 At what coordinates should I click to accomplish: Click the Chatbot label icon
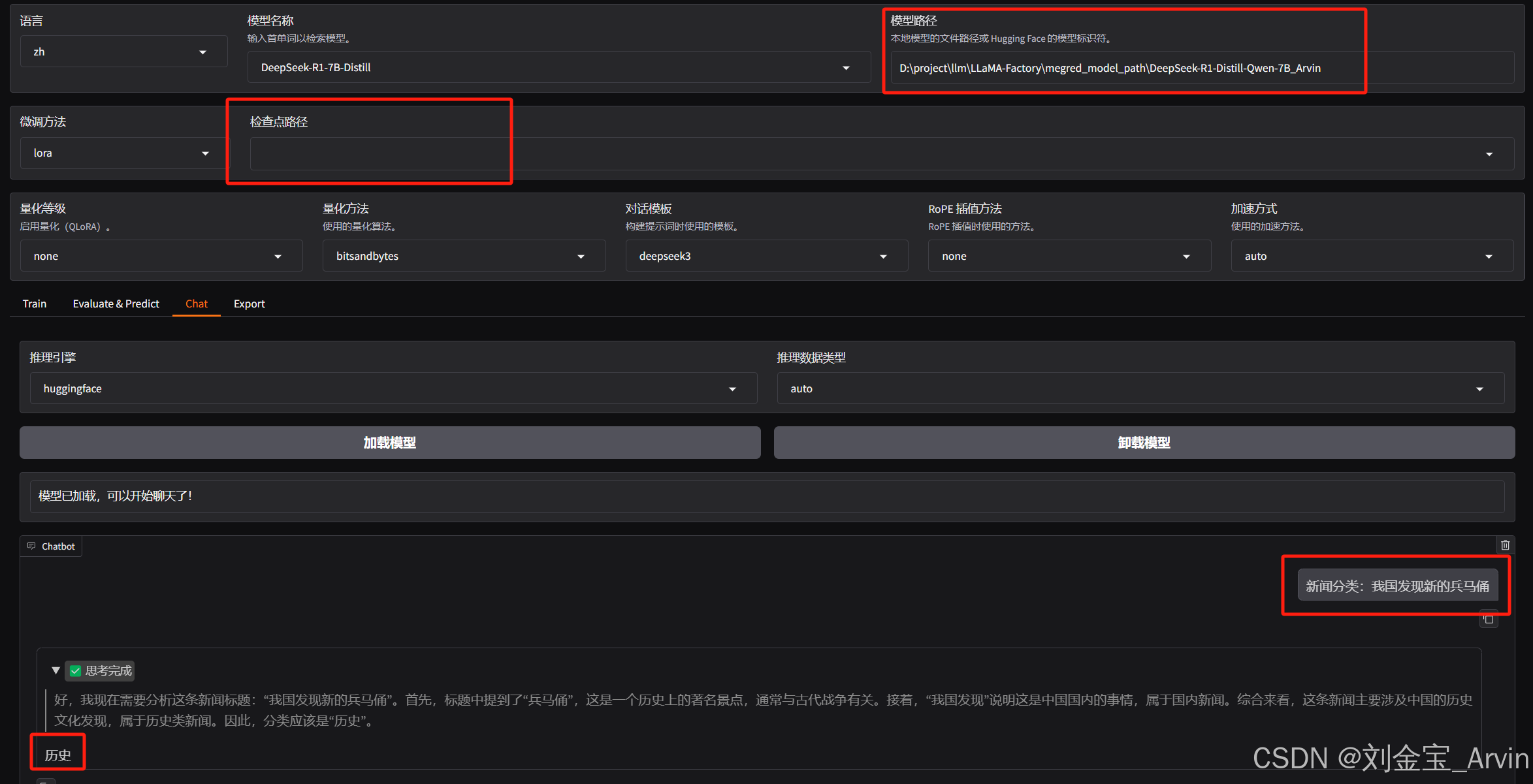point(31,546)
